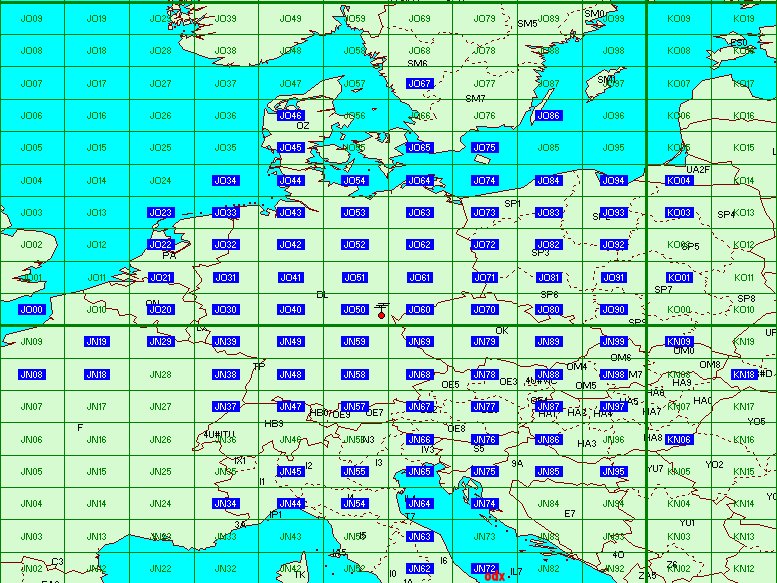Select the highlighted JO34 grid label
Image resolution: width=777 pixels, height=583 pixels.
coord(225,181)
